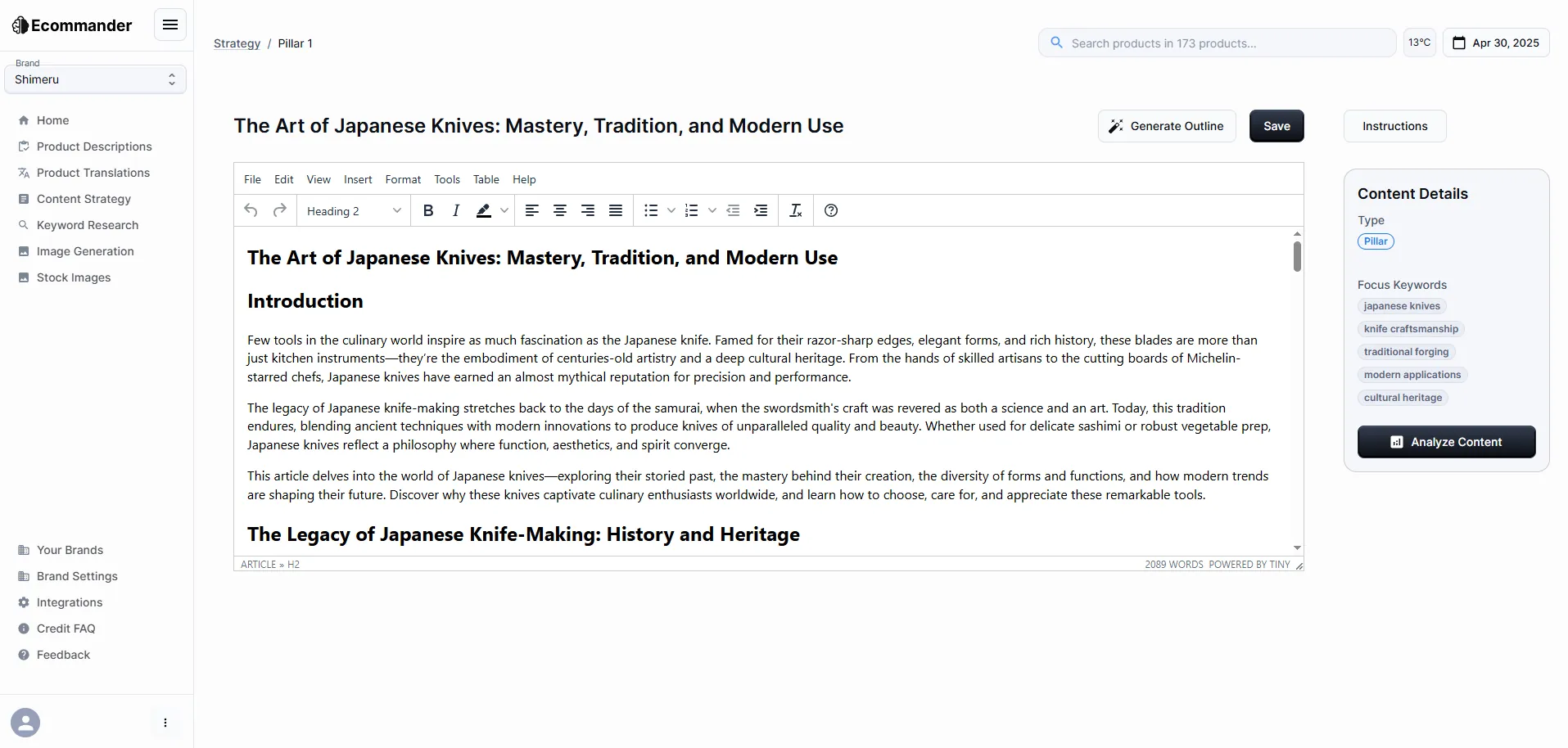Toggle the numbered list button
1568x748 pixels.
pyautogui.click(x=692, y=210)
